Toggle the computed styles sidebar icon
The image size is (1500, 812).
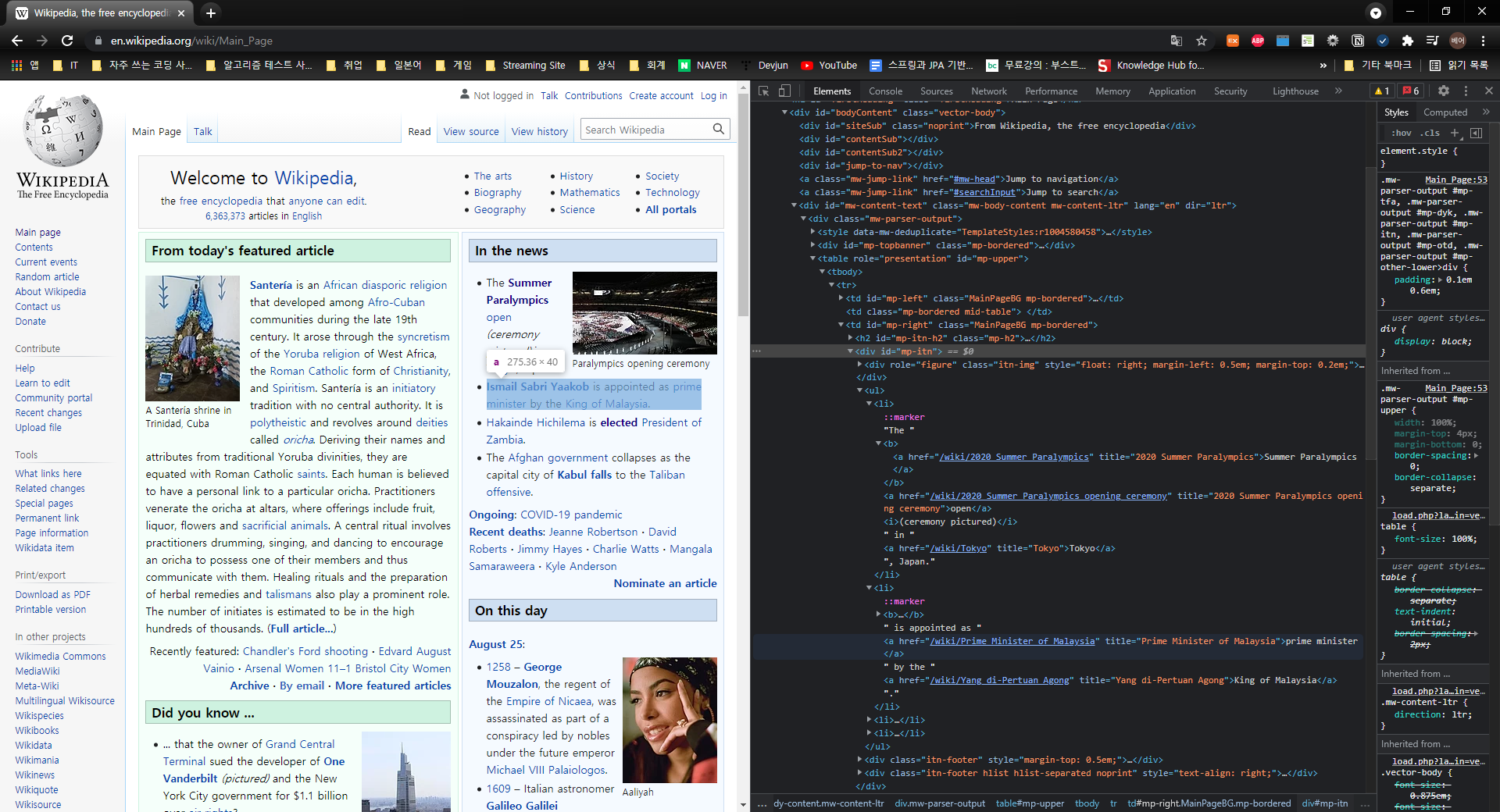click(1477, 133)
